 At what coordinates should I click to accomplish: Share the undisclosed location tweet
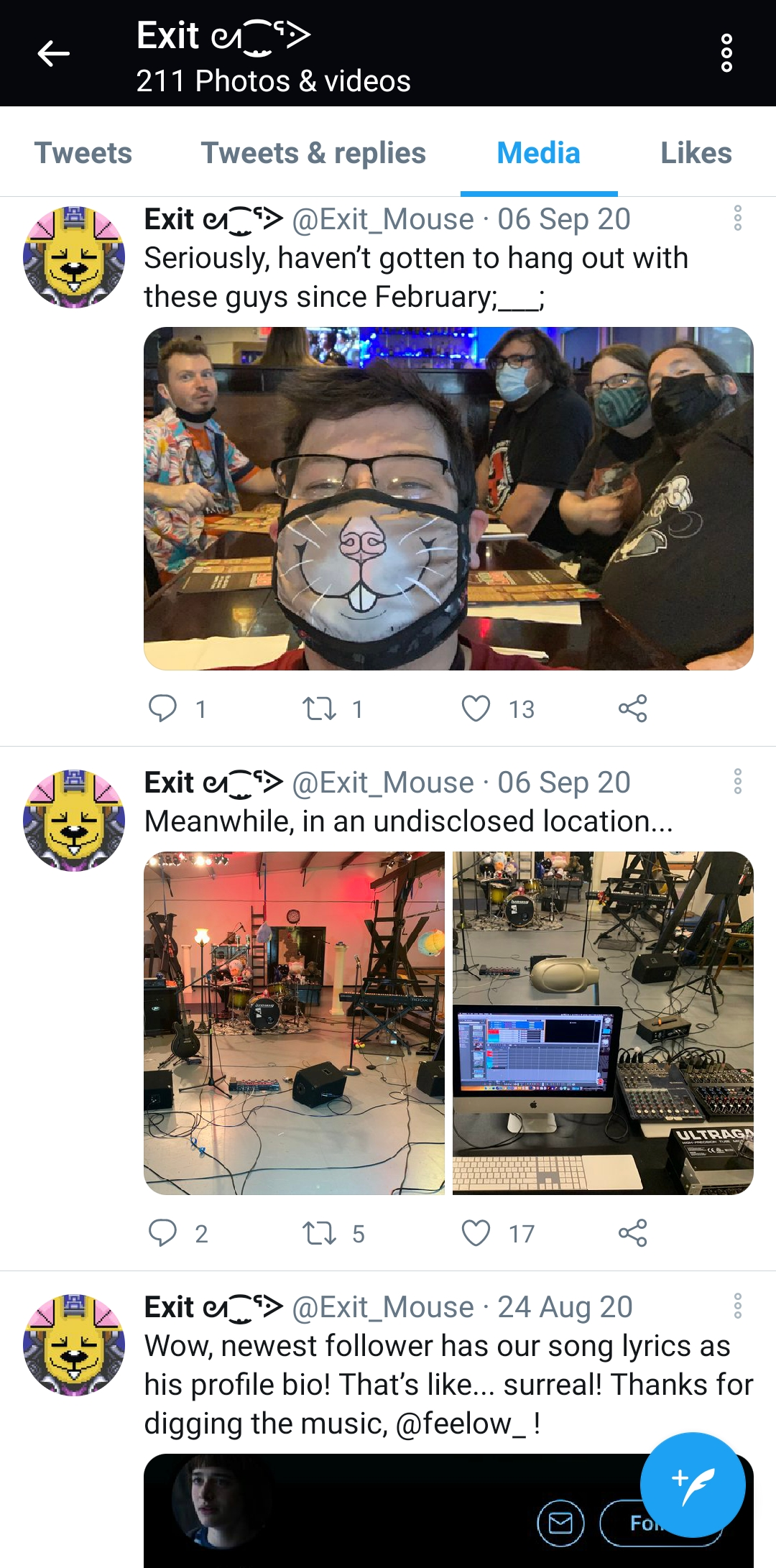(x=632, y=1233)
